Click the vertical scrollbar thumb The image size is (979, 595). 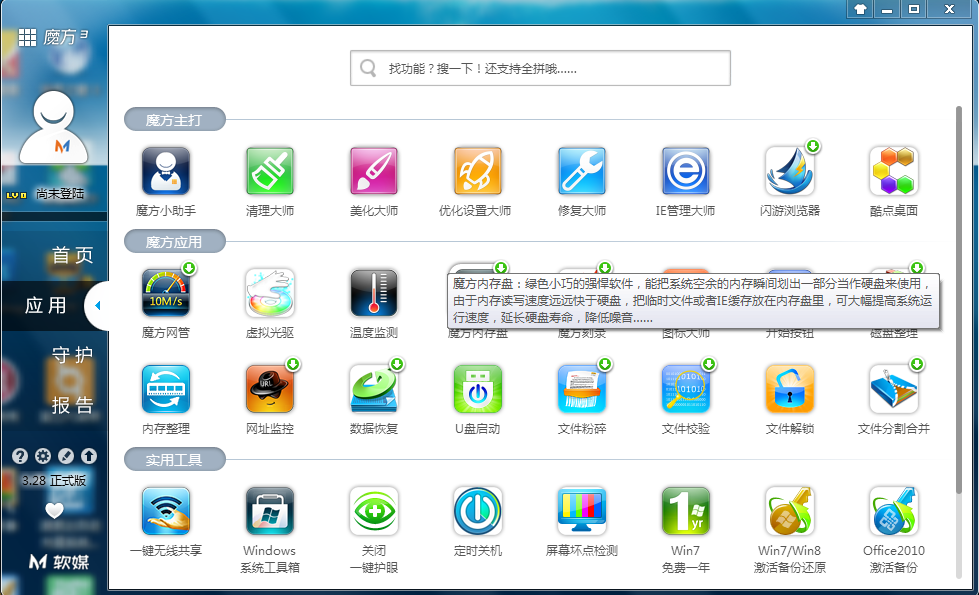pos(959,300)
